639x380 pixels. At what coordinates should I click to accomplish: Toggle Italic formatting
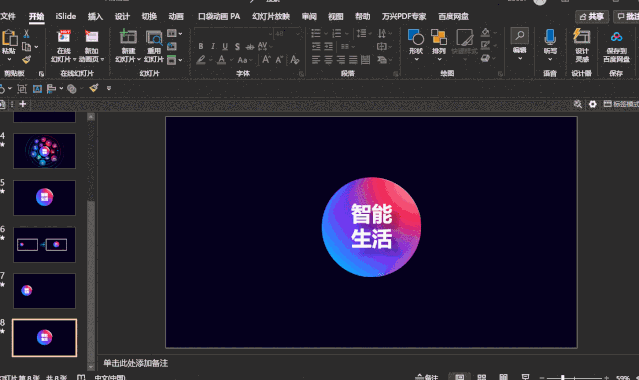213,47
